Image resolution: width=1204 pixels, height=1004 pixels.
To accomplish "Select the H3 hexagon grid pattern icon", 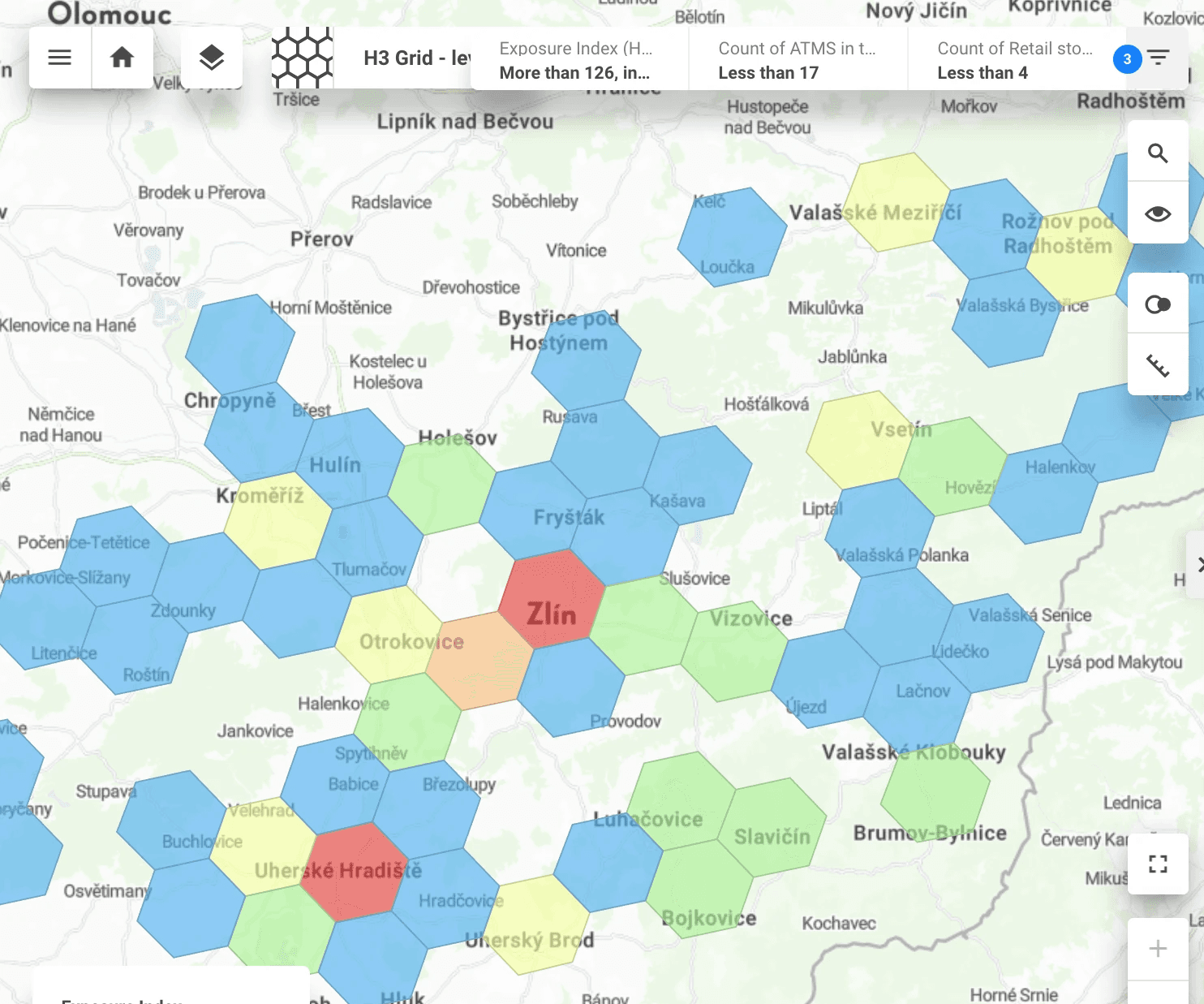I will [302, 58].
